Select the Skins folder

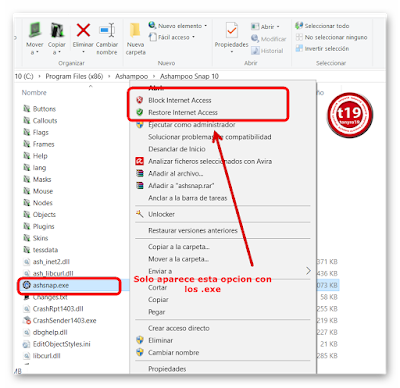(36, 238)
